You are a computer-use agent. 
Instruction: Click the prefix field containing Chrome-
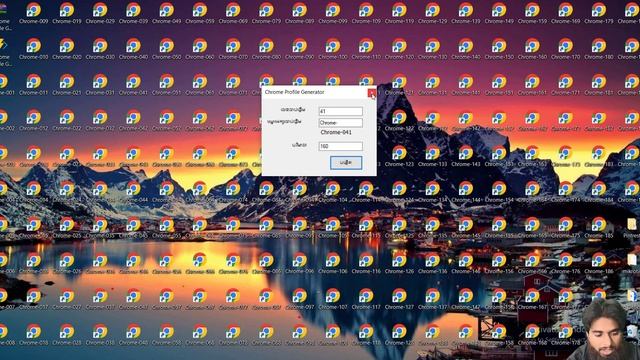pyautogui.click(x=340, y=122)
